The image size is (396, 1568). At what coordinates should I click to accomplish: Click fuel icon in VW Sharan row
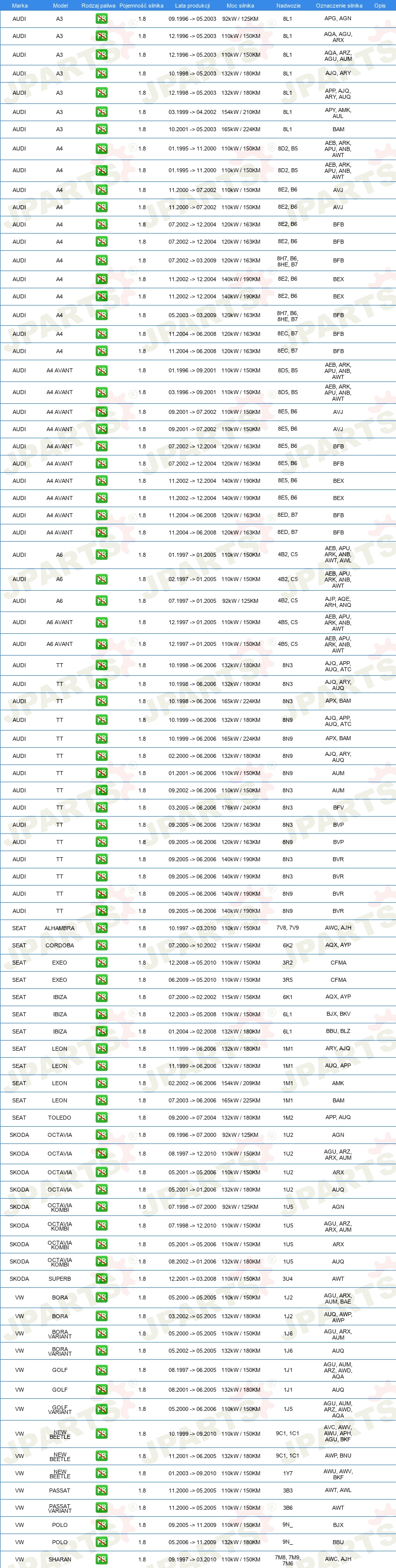click(x=102, y=1559)
